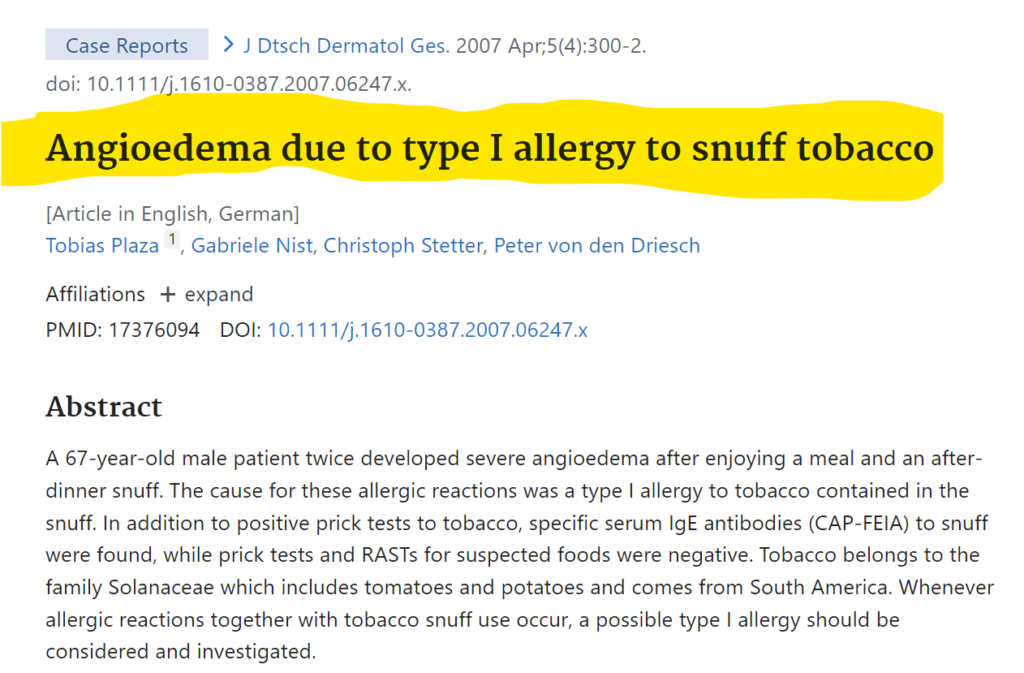The height and width of the screenshot is (673, 1024).
Task: Click the Affiliations label
Action: click(95, 294)
